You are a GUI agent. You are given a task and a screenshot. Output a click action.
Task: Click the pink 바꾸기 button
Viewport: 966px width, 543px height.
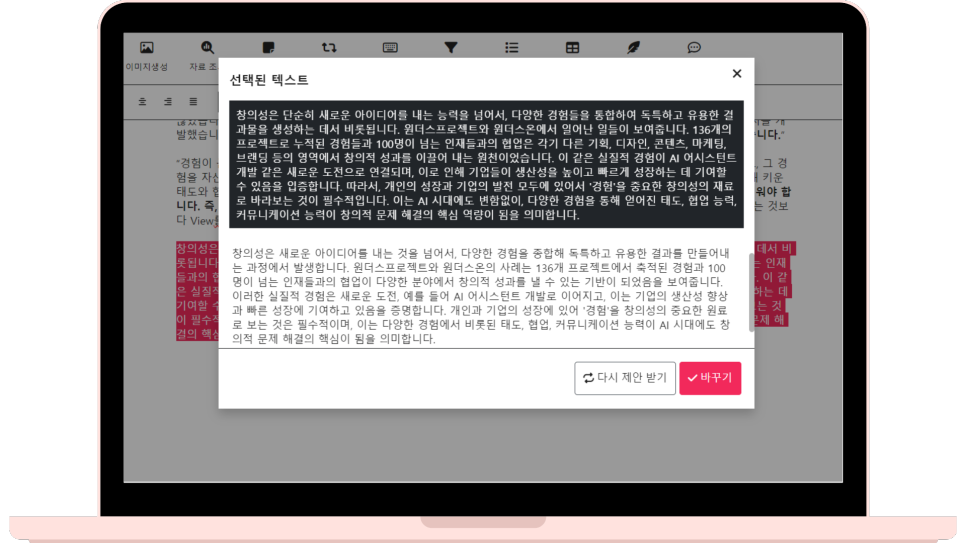[x=710, y=378]
